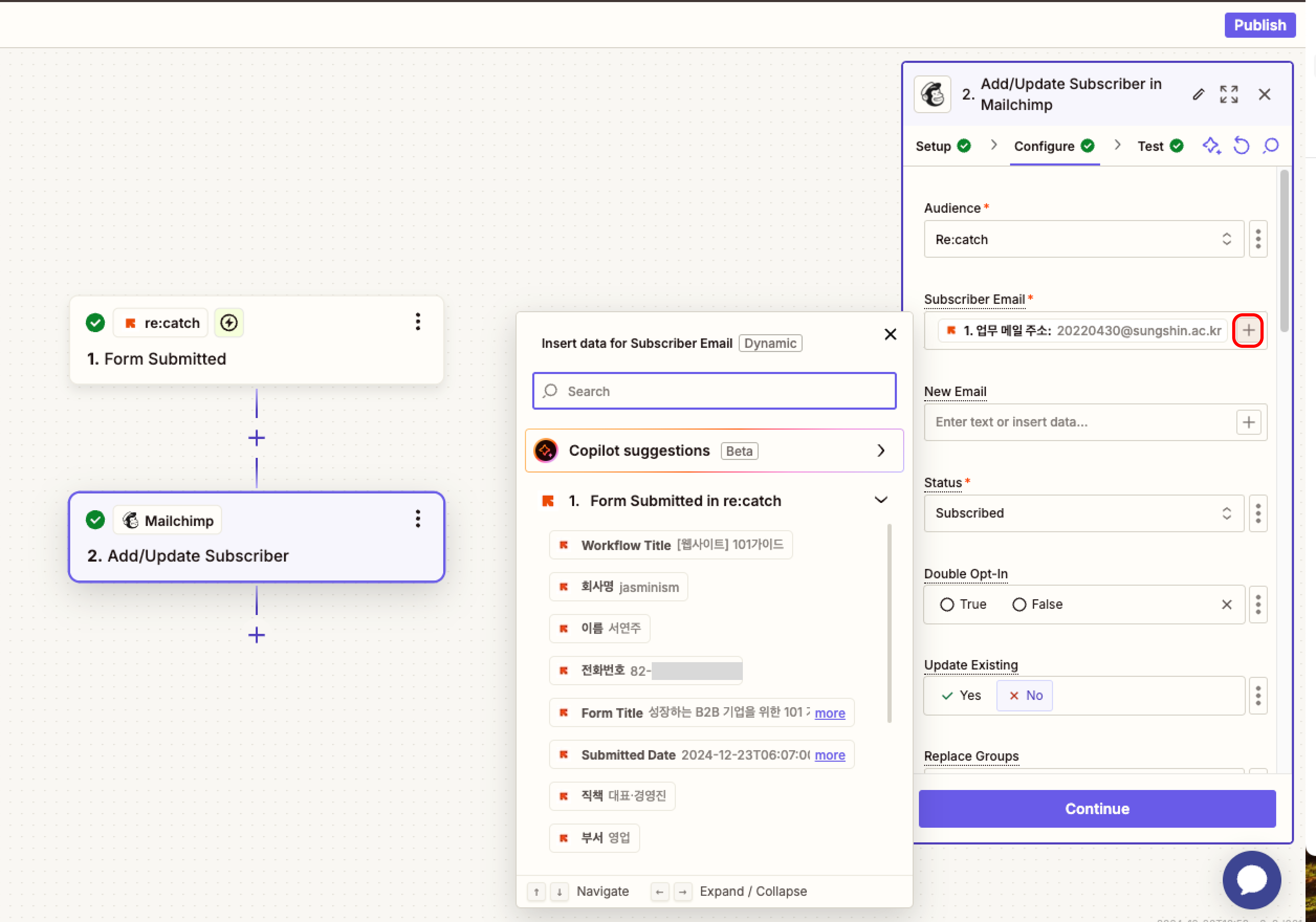Click the Search field in Insert data popup
The height and width of the screenshot is (922, 1316).
714,392
